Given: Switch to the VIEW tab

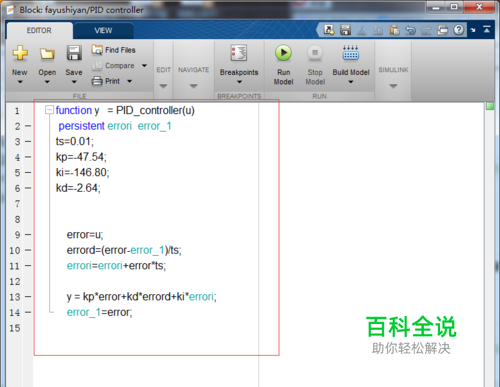Looking at the screenshot, I should (103, 31).
